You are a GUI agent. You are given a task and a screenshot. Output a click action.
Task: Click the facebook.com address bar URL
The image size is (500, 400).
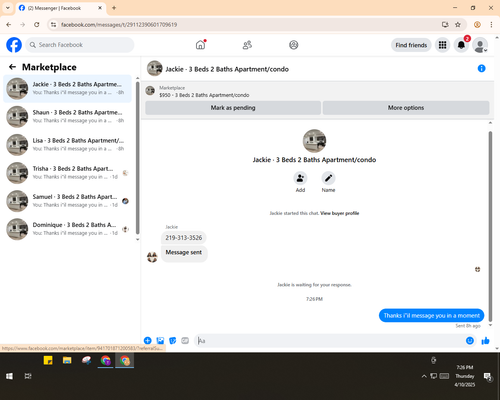(119, 25)
